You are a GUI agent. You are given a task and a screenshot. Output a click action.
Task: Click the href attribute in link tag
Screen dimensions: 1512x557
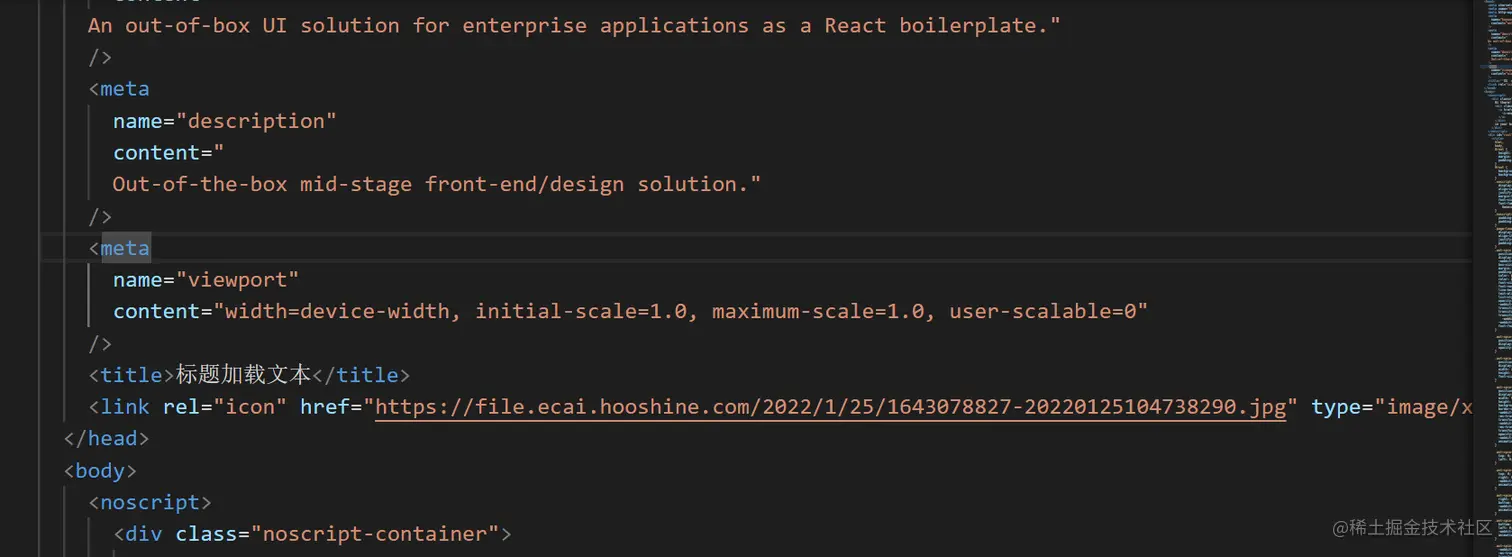(x=324, y=407)
